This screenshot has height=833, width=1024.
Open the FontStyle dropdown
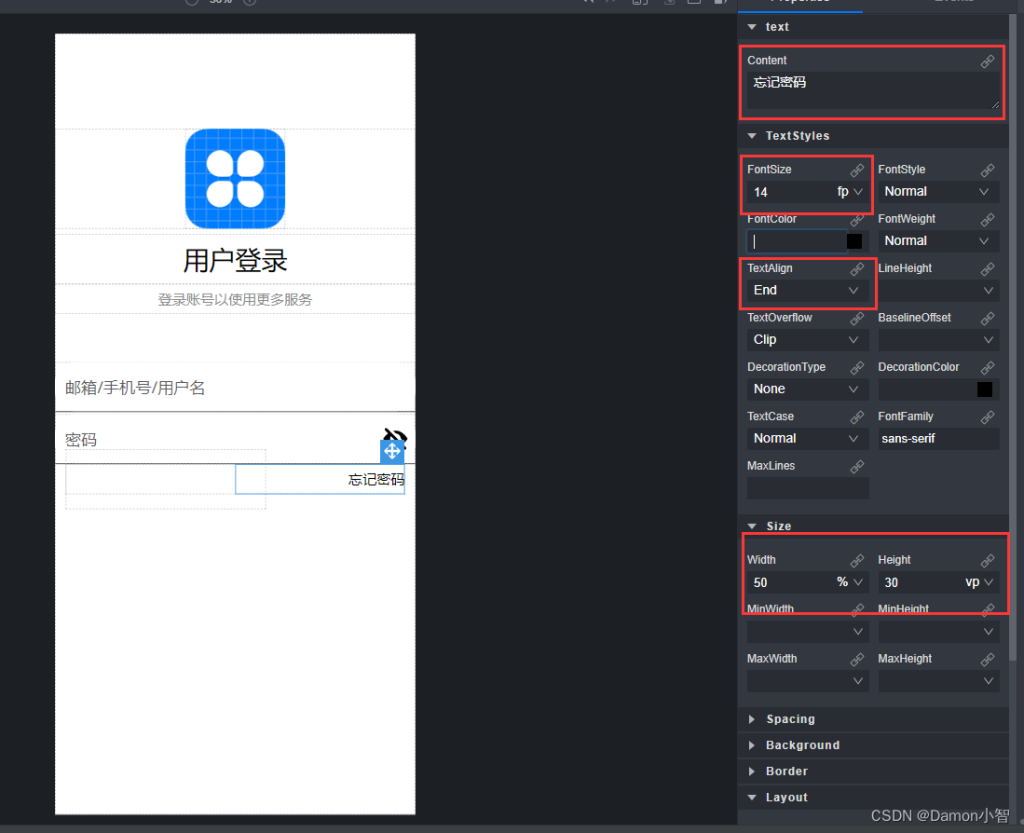tap(938, 191)
